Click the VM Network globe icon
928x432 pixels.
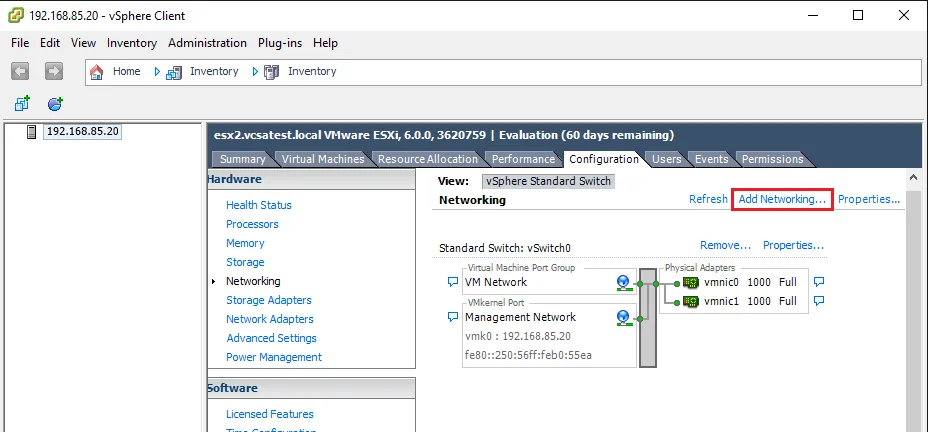623,283
